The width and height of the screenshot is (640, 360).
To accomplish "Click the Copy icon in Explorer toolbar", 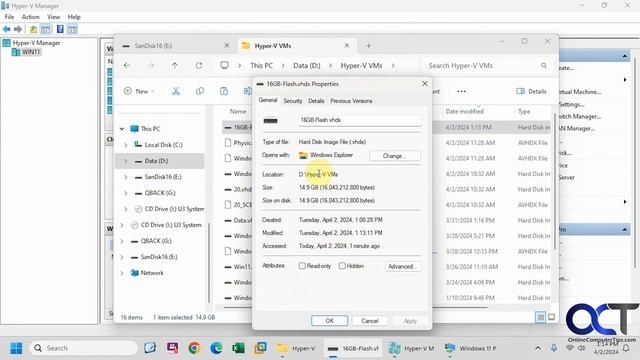I will (200, 91).
